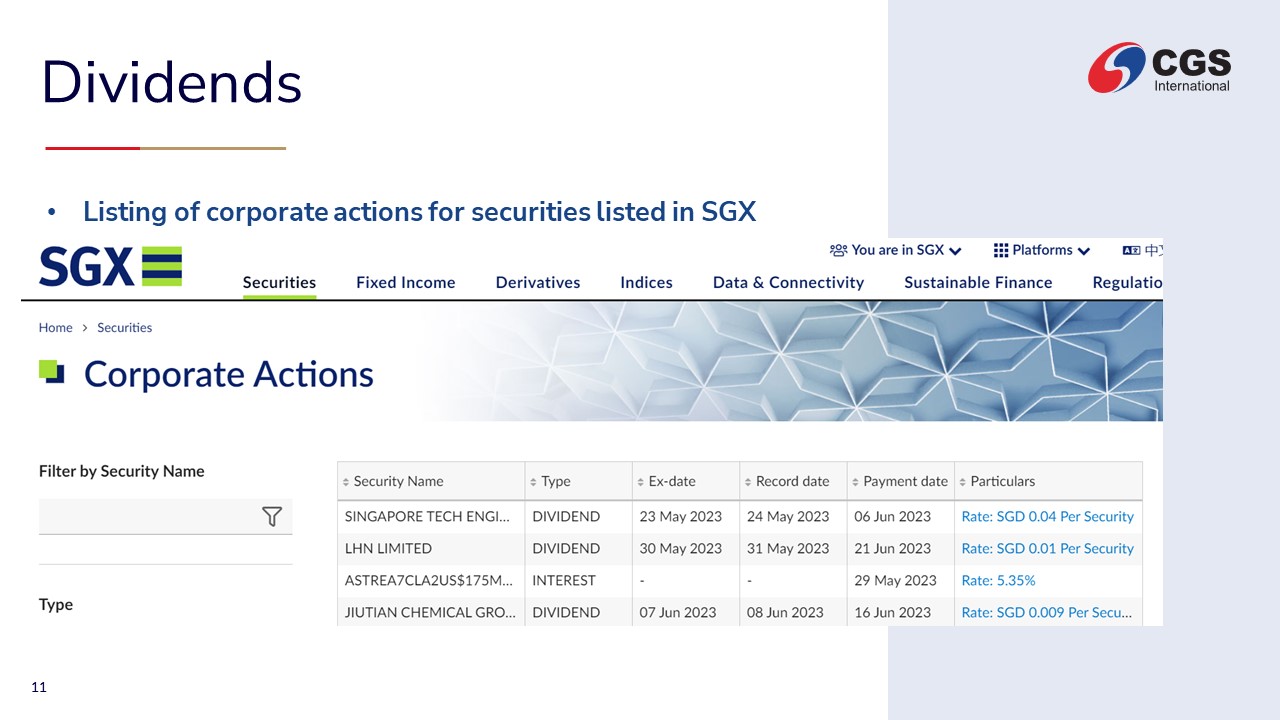
Task: Open the Derivatives menu item
Action: coord(537,282)
